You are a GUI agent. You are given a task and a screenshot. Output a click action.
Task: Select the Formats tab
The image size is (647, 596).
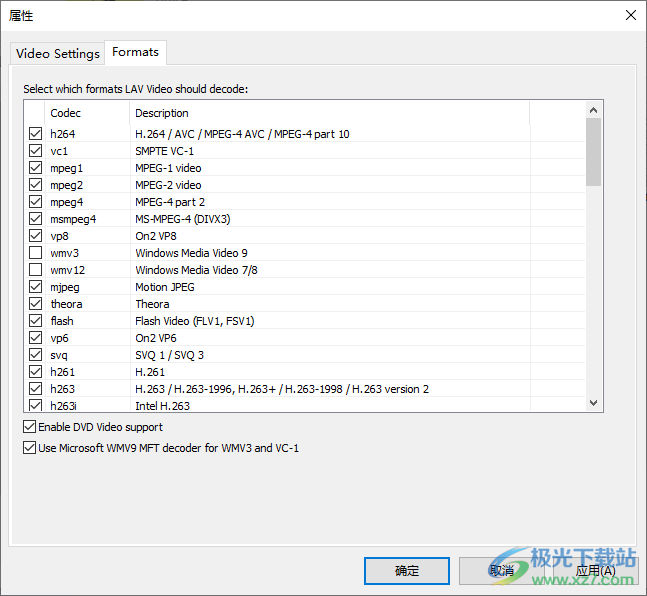135,52
